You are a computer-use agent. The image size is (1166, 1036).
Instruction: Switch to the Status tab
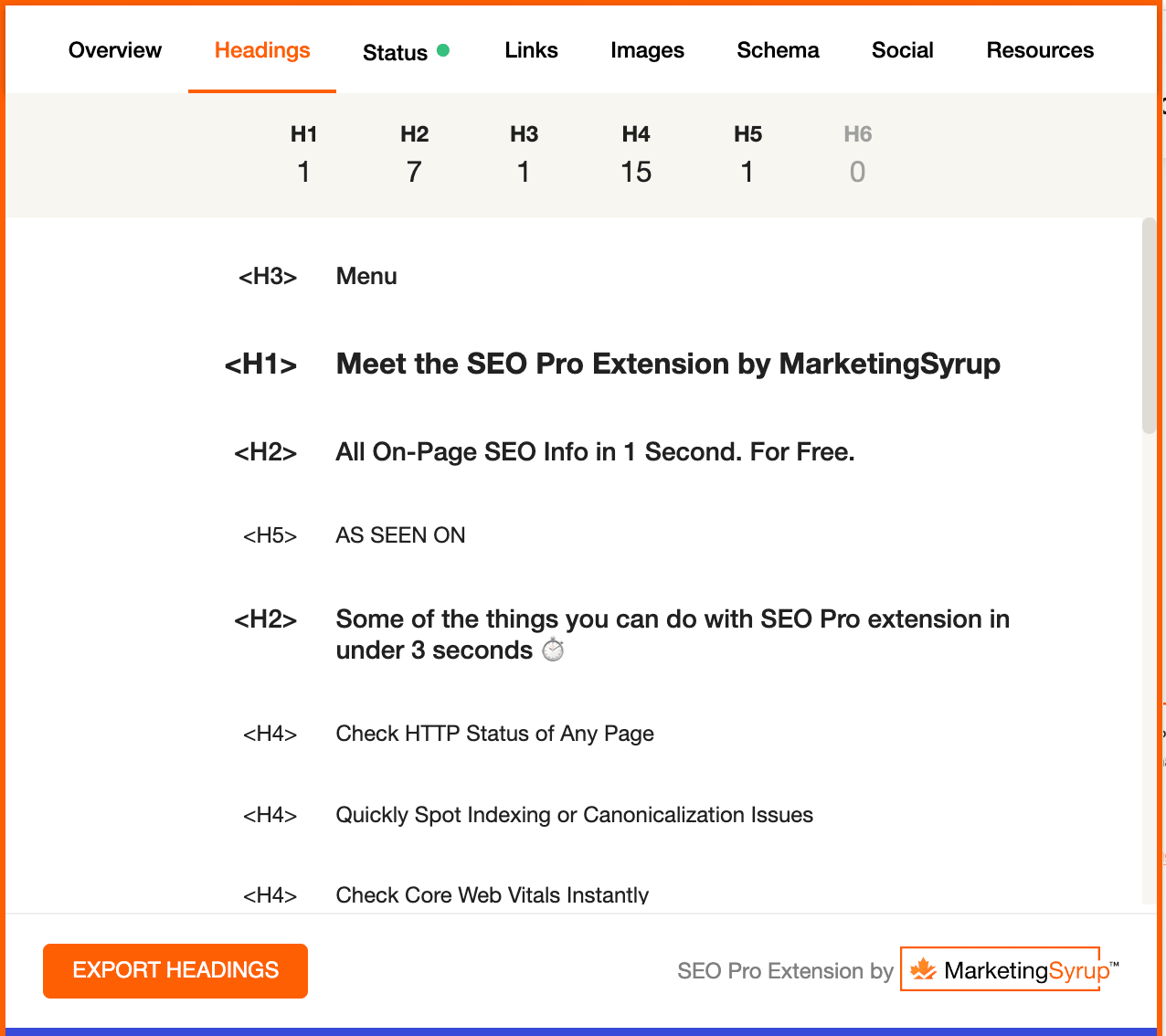(406, 52)
